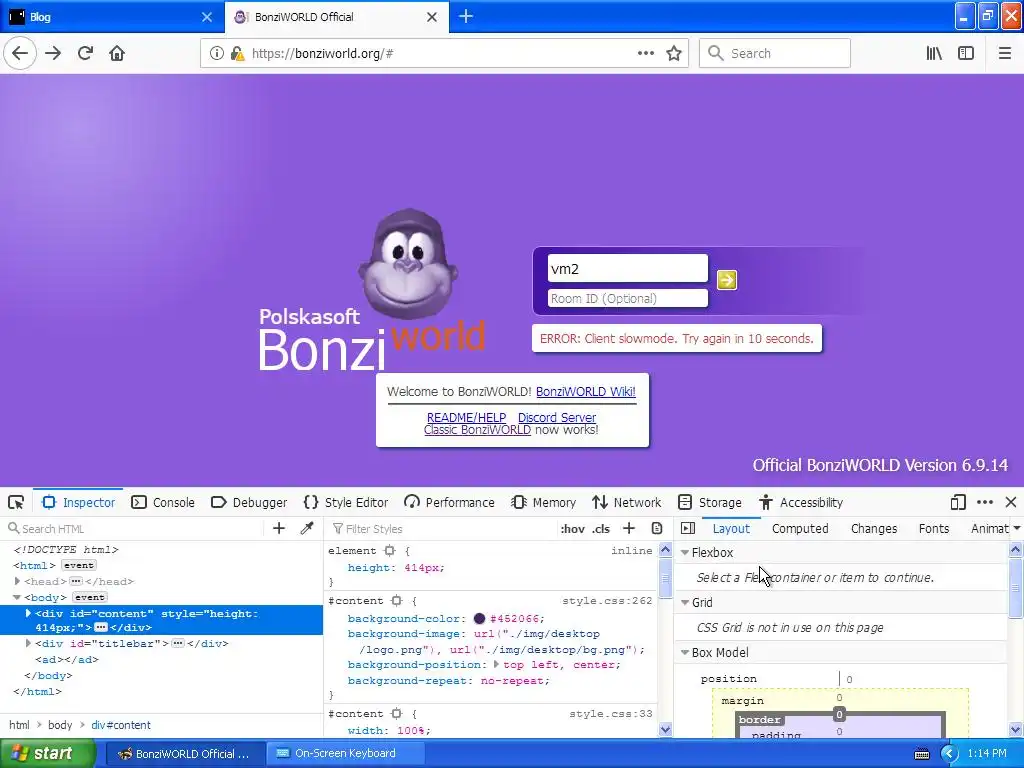Highlight elements matching first #content selector
Screen dimensions: 1024x768
coord(396,601)
